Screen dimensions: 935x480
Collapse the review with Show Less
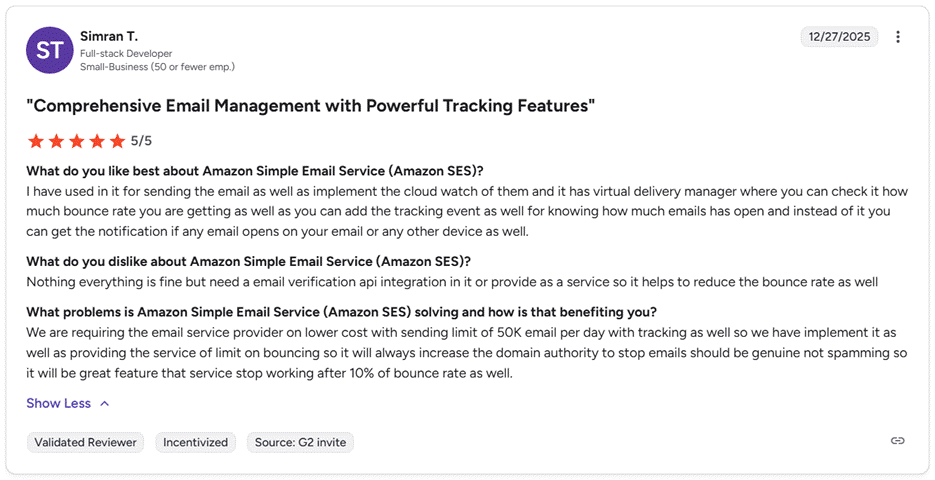click(58, 403)
